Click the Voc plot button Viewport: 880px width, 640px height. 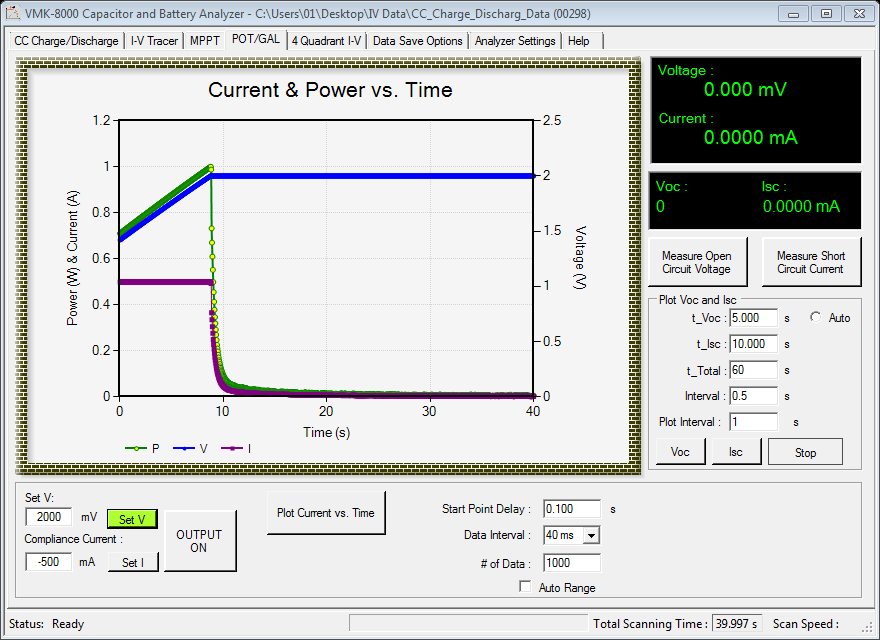680,452
